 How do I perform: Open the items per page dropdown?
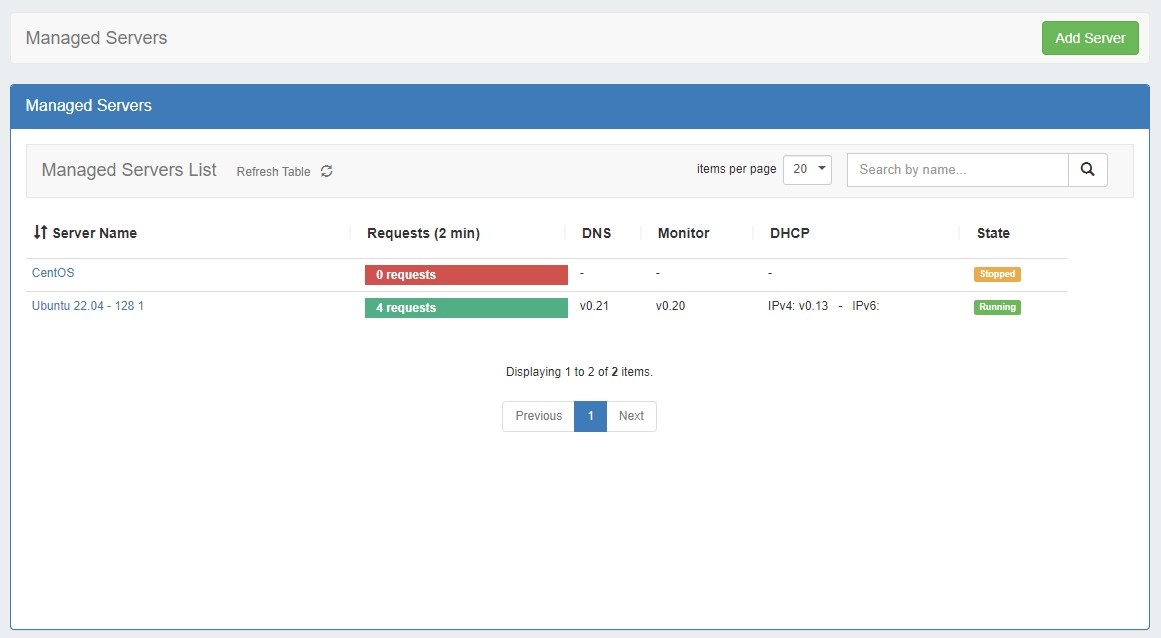click(807, 170)
